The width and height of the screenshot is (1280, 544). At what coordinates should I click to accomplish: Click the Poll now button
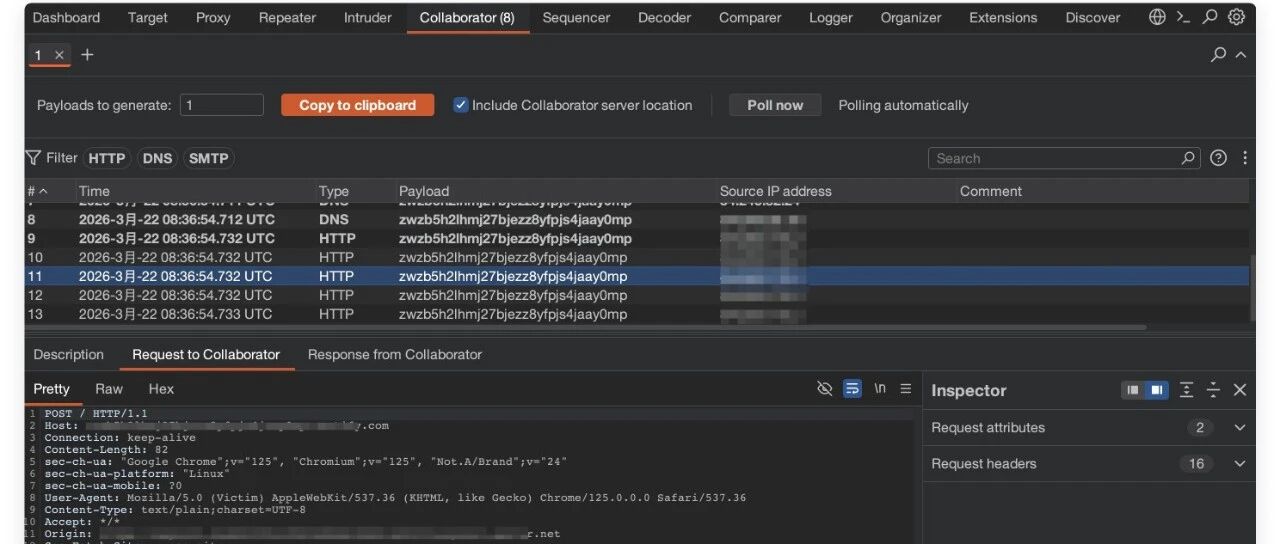click(x=775, y=105)
